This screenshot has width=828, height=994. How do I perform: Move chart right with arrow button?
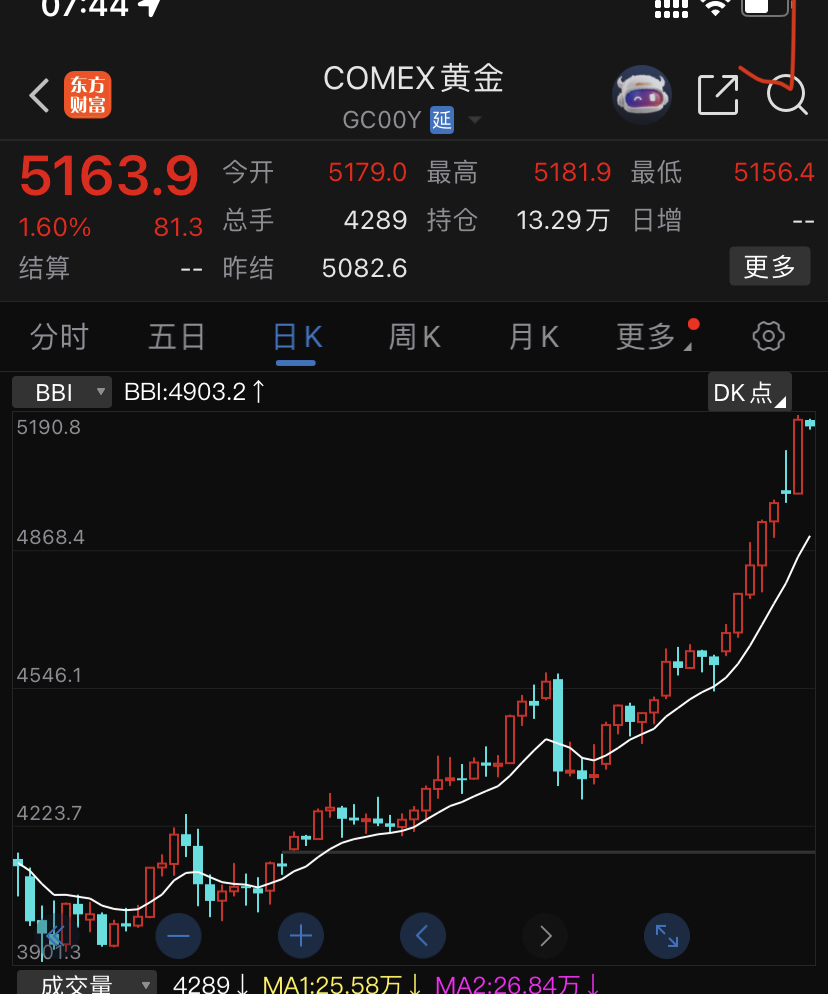545,936
